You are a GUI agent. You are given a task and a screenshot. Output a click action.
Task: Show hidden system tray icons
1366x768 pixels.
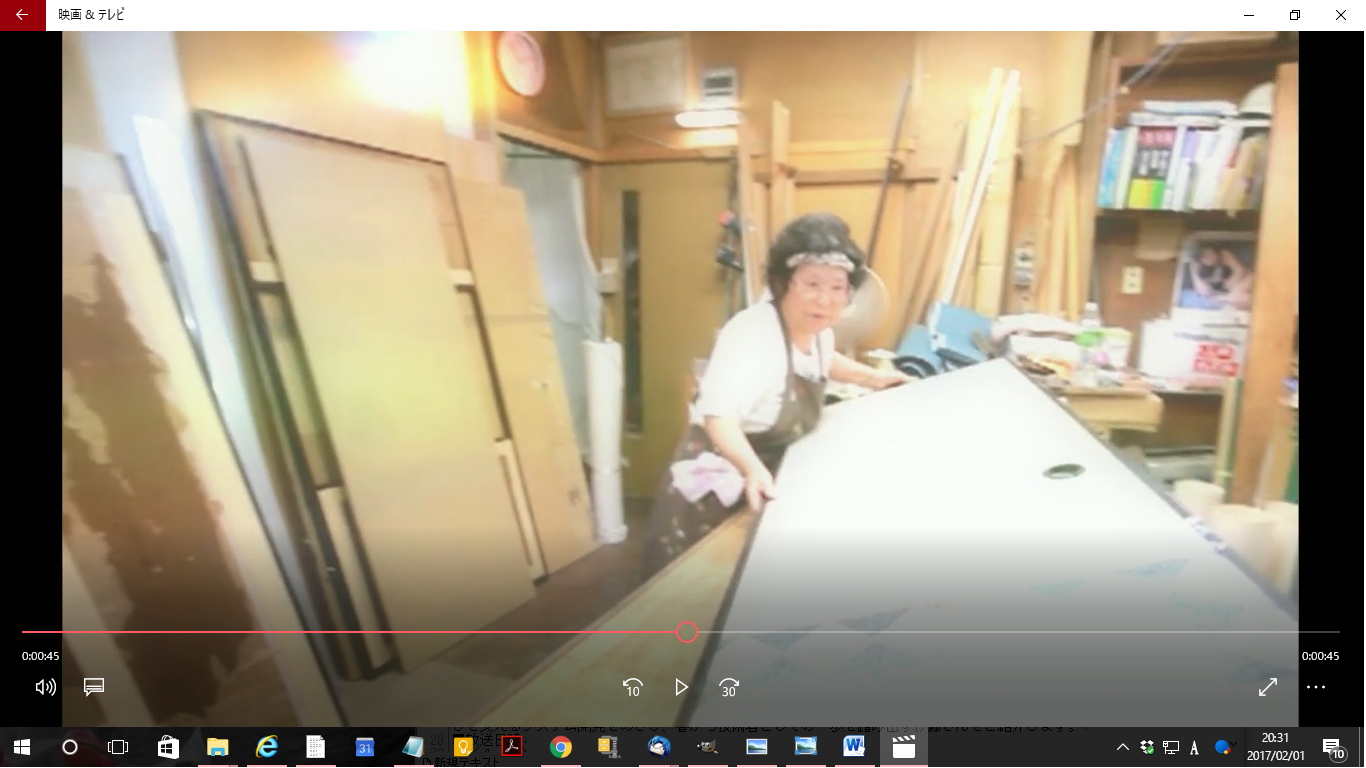click(x=1121, y=747)
